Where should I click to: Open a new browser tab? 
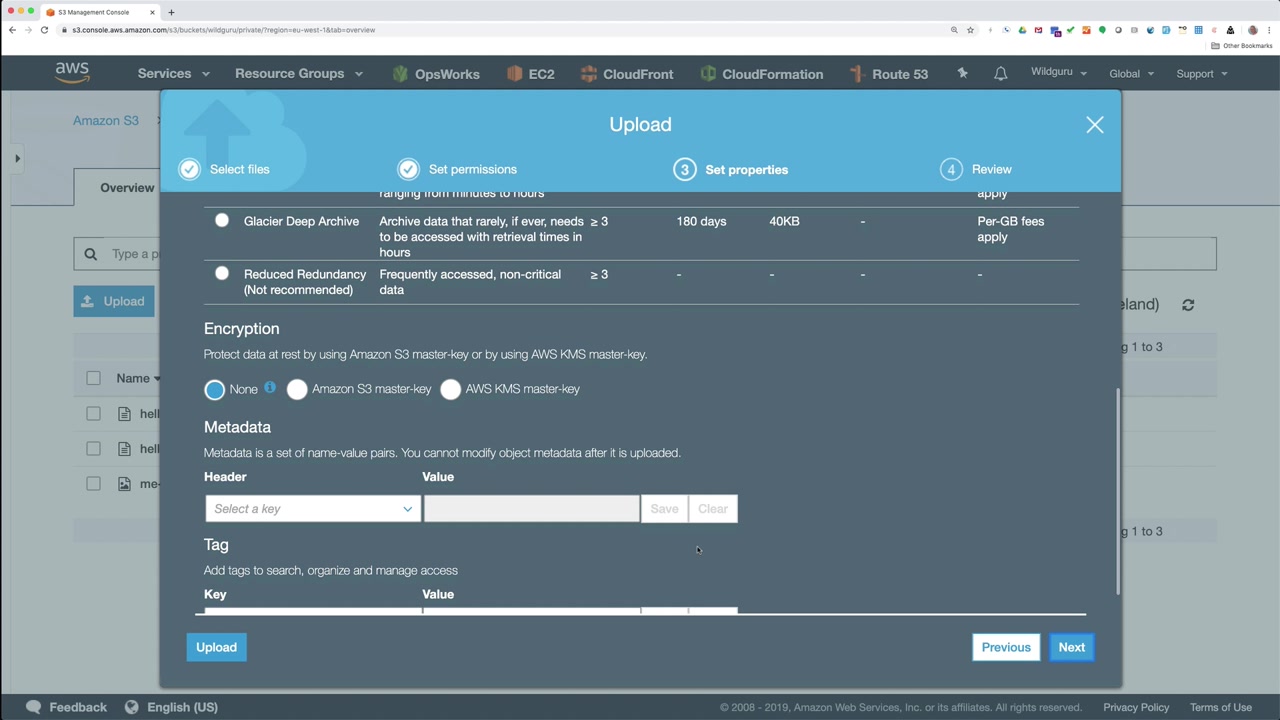coord(171,12)
